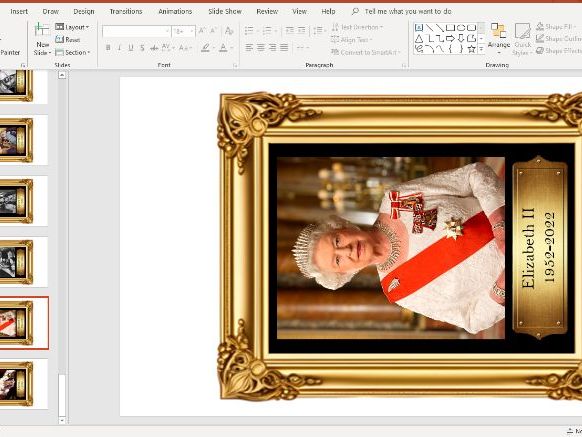Image resolution: width=582 pixels, height=437 pixels.
Task: Choose the Isosceles Triangle shape
Action: point(419,38)
